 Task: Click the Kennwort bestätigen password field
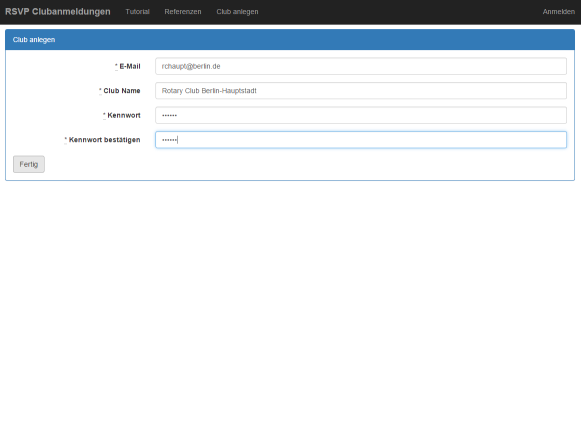coord(361,140)
